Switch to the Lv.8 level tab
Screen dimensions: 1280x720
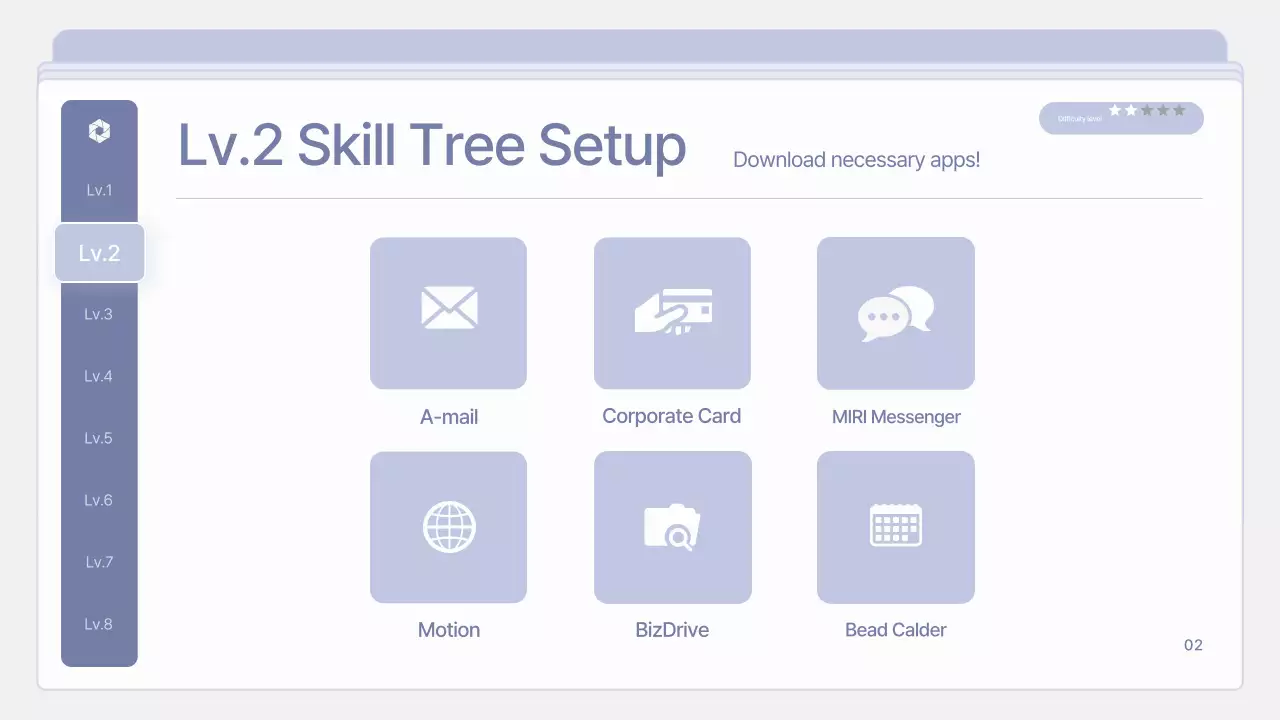[x=99, y=623]
